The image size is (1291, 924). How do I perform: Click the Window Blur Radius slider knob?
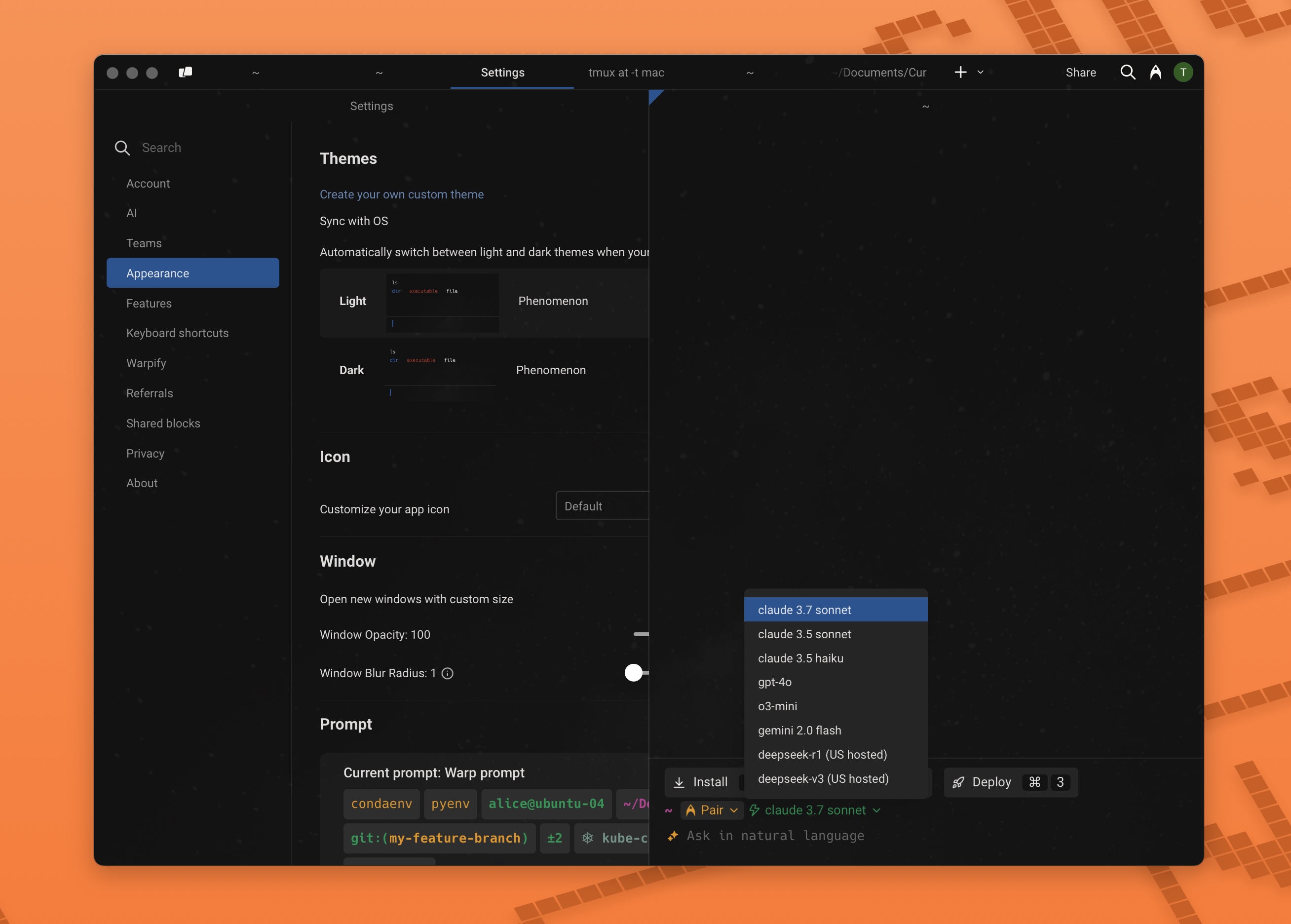(633, 673)
